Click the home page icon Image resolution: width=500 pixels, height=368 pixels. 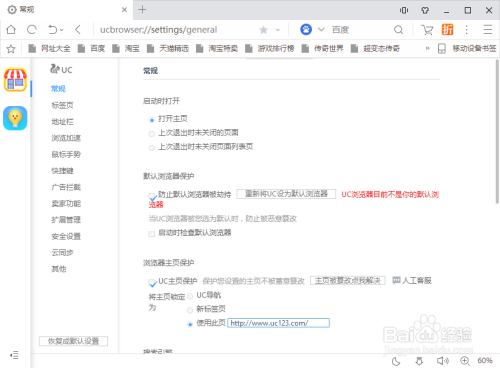11,30
